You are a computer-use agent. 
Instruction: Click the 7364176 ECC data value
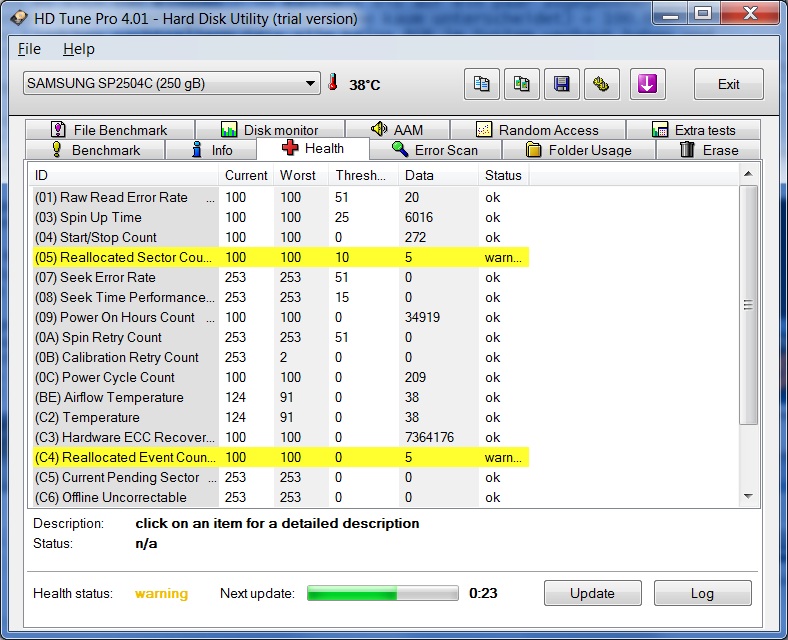tap(429, 437)
